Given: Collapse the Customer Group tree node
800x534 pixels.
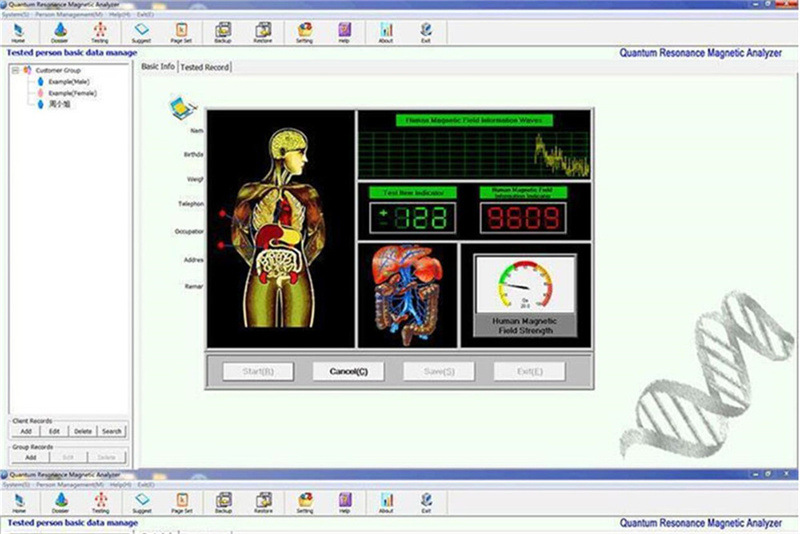Looking at the screenshot, I should point(15,70).
